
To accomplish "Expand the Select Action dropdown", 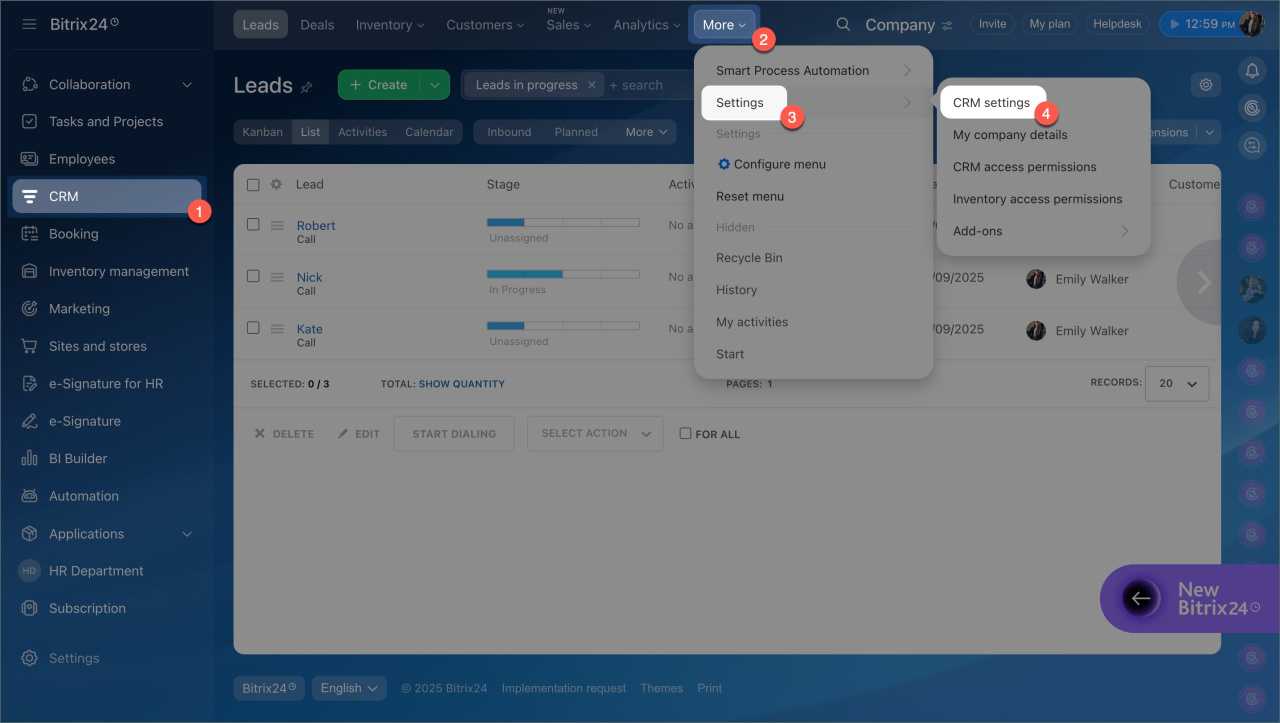I will [594, 434].
